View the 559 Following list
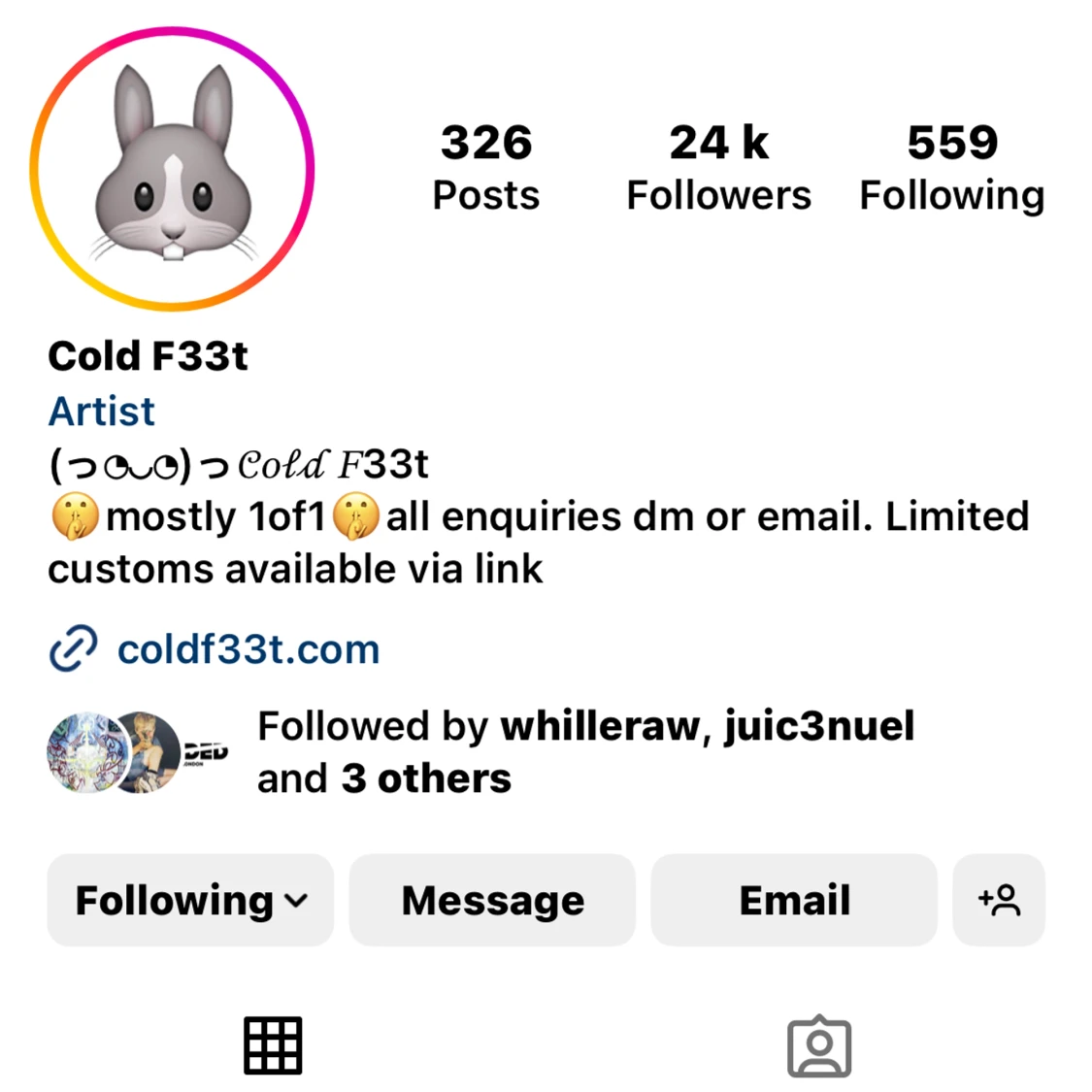The height and width of the screenshot is (1092, 1092). point(952,167)
